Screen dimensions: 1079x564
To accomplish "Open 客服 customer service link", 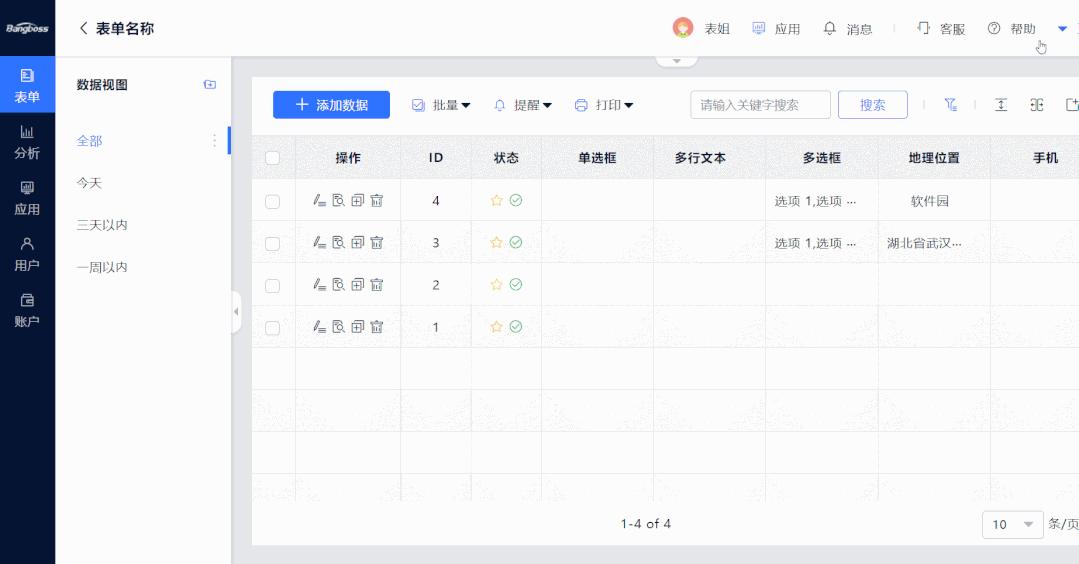I will click(x=941, y=28).
